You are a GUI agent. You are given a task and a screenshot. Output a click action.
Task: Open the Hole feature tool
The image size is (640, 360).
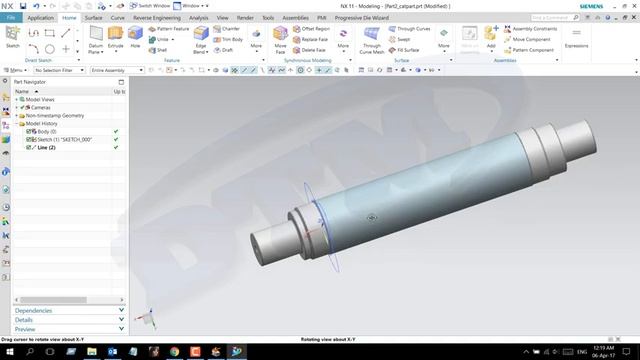[x=136, y=38]
